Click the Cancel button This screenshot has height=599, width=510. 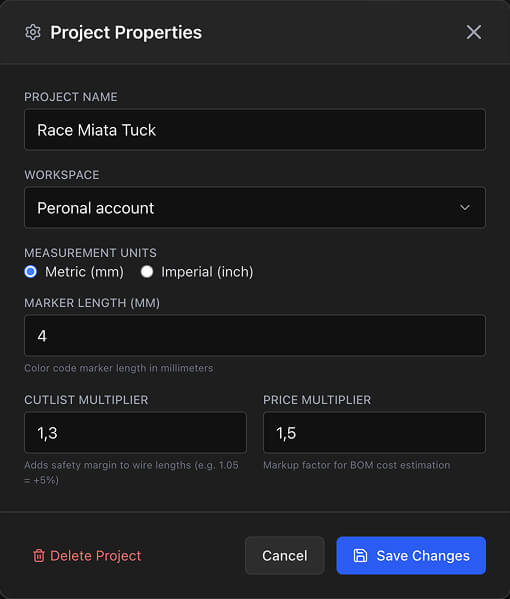pyautogui.click(x=285, y=555)
